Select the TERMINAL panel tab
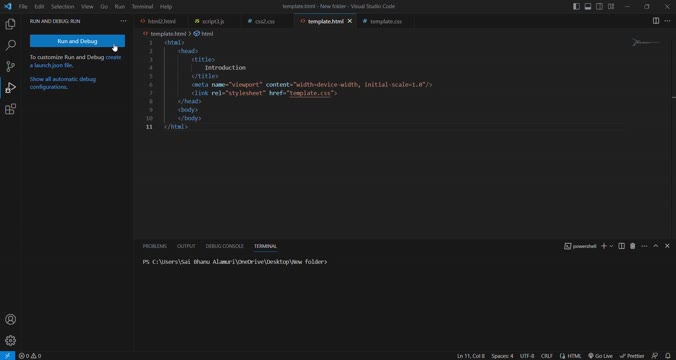 pyautogui.click(x=265, y=246)
